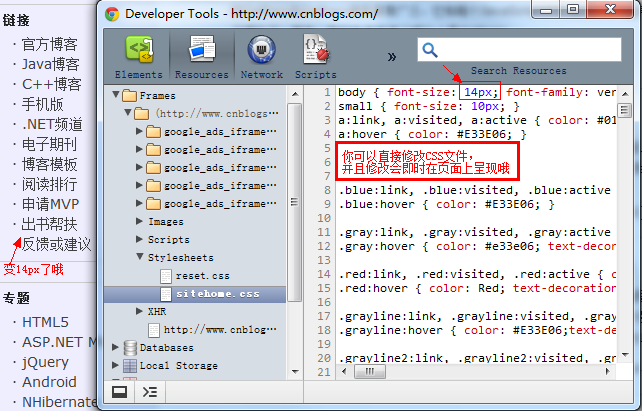The image size is (642, 411).
Task: Open 官方博客 link in page
Action: pyautogui.click(x=49, y=45)
